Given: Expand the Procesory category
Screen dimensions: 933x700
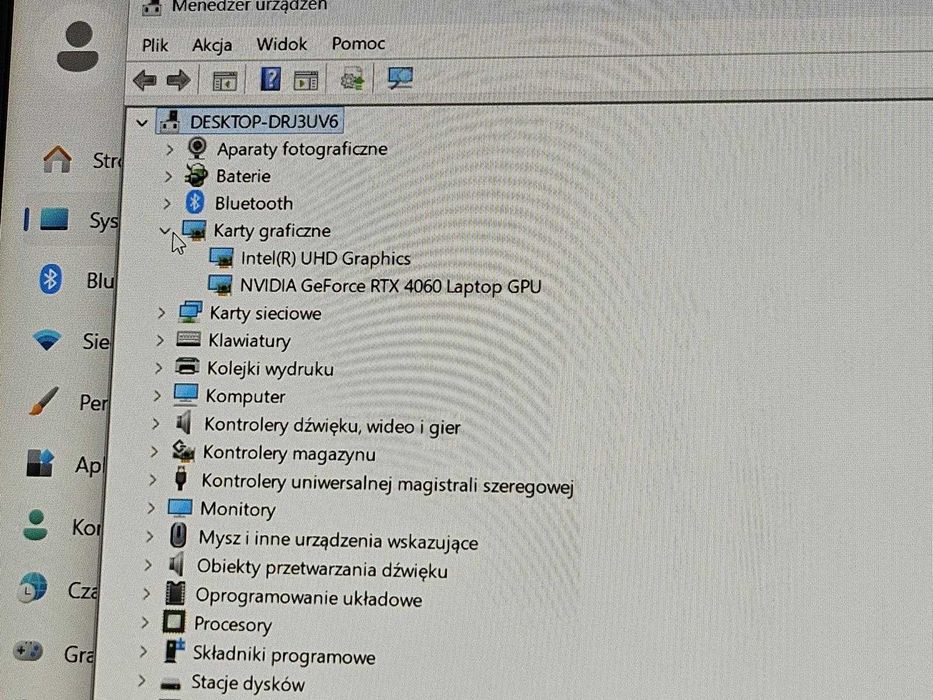Looking at the screenshot, I should tap(145, 623).
